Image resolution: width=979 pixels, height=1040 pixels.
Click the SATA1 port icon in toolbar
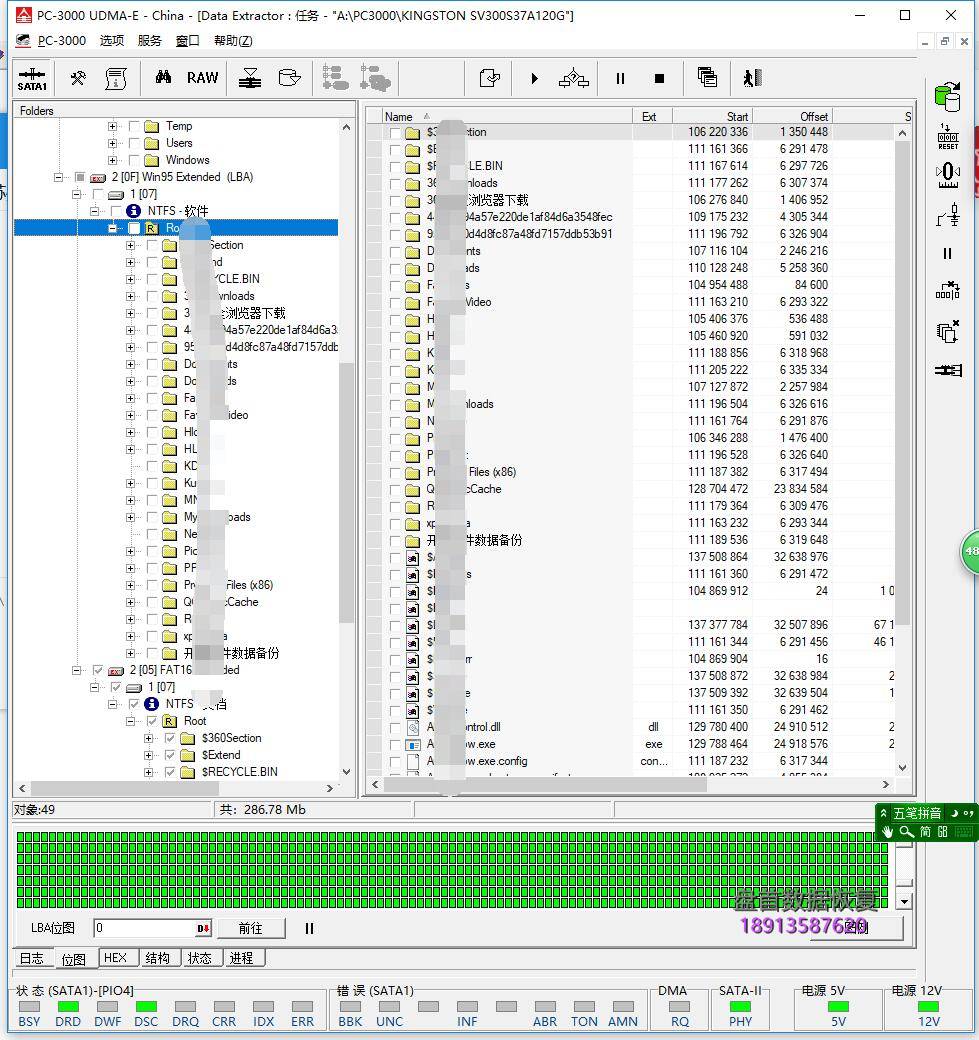click(32, 78)
